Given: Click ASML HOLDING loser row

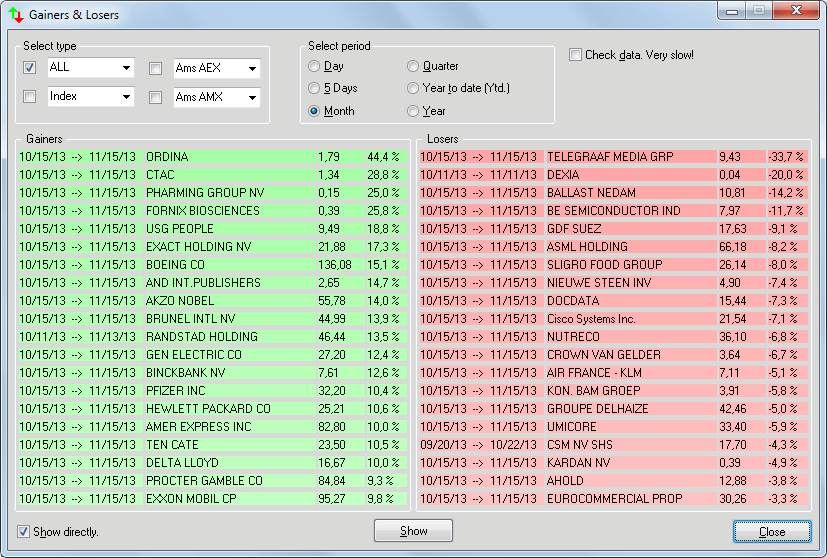Looking at the screenshot, I should [x=614, y=246].
